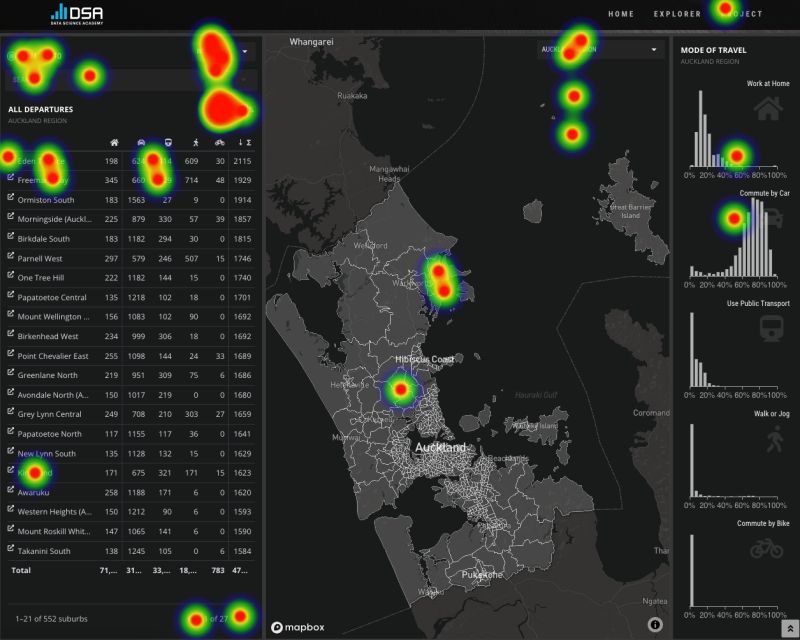Viewport: 800px width, 640px height.
Task: Go to the HOME menu item
Action: coord(621,14)
